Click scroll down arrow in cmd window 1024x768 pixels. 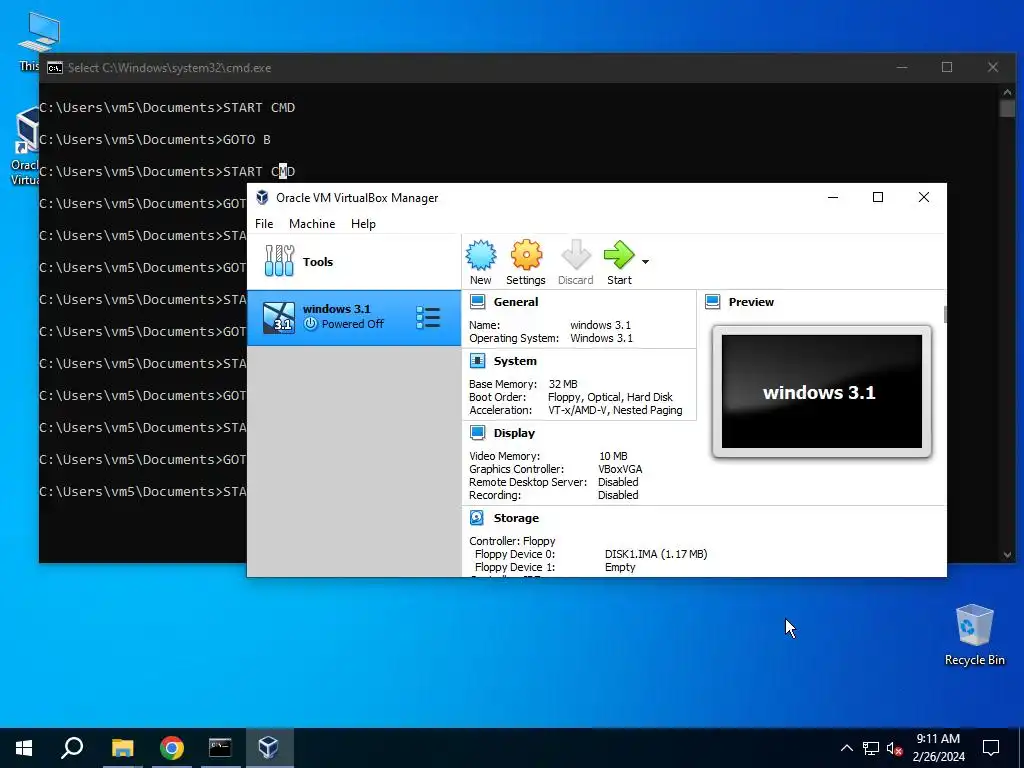pyautogui.click(x=1007, y=554)
